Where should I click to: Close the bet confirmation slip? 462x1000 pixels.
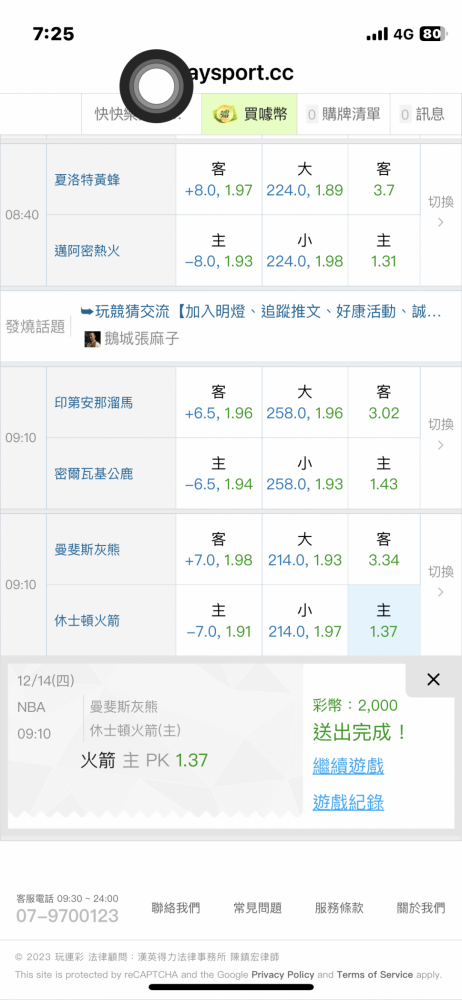[433, 680]
